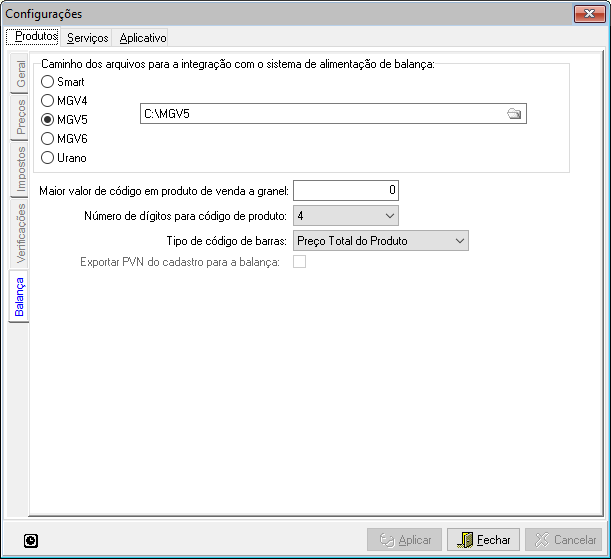Click the folder browse icon in path field
This screenshot has height=559, width=611.
tap(514, 115)
